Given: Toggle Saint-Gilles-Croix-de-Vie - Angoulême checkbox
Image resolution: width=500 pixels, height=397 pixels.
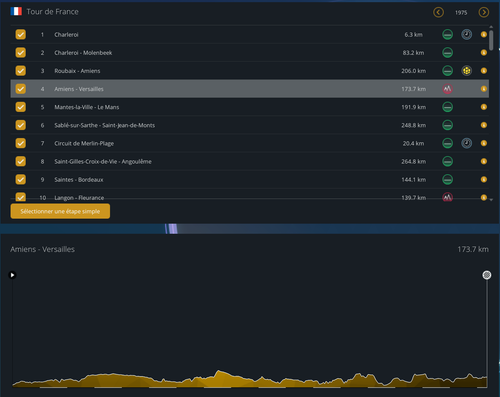Looking at the screenshot, I should pyautogui.click(x=21, y=161).
